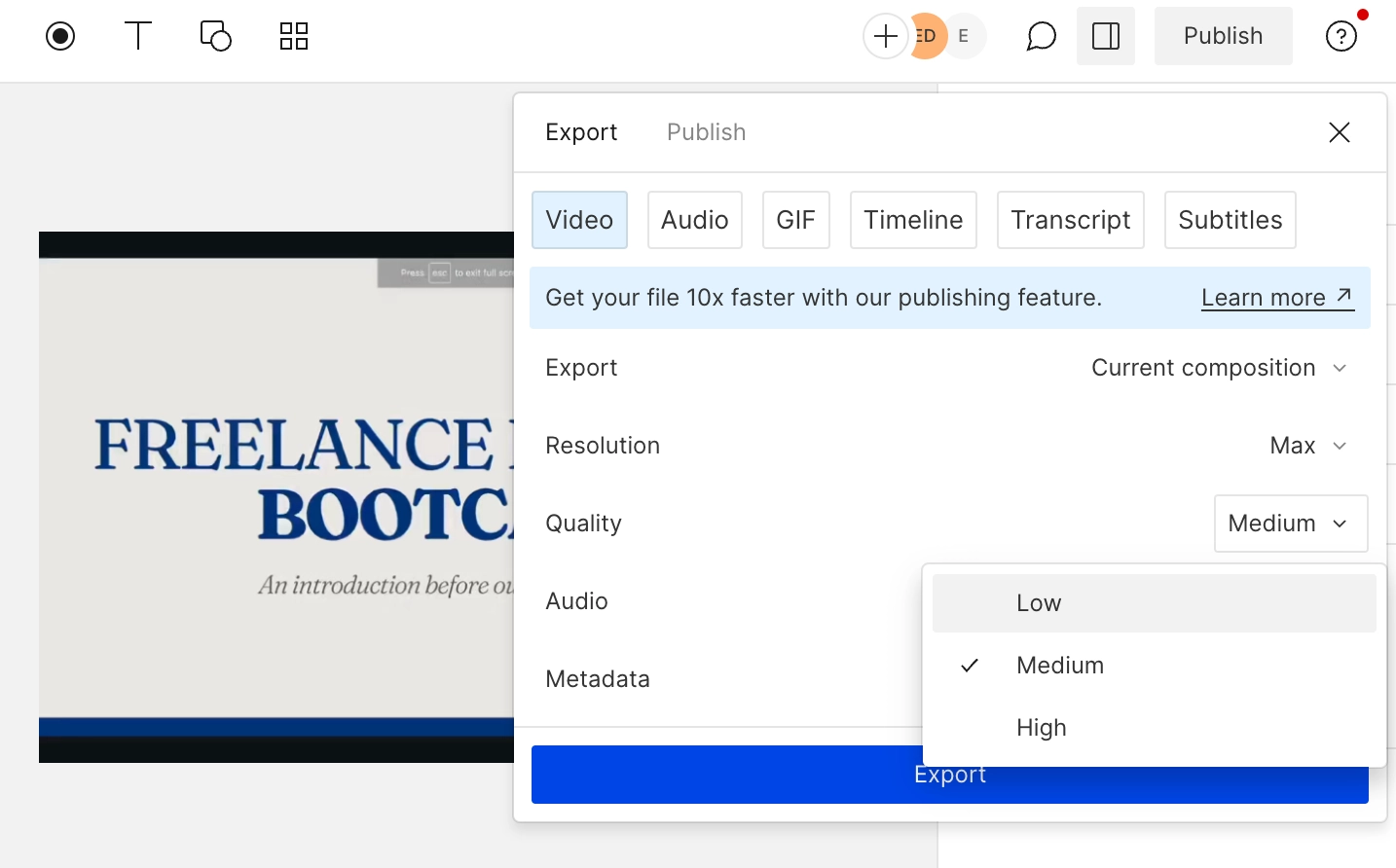Image resolution: width=1396 pixels, height=868 pixels.
Task: Switch to the Publish tab
Action: coord(706,132)
